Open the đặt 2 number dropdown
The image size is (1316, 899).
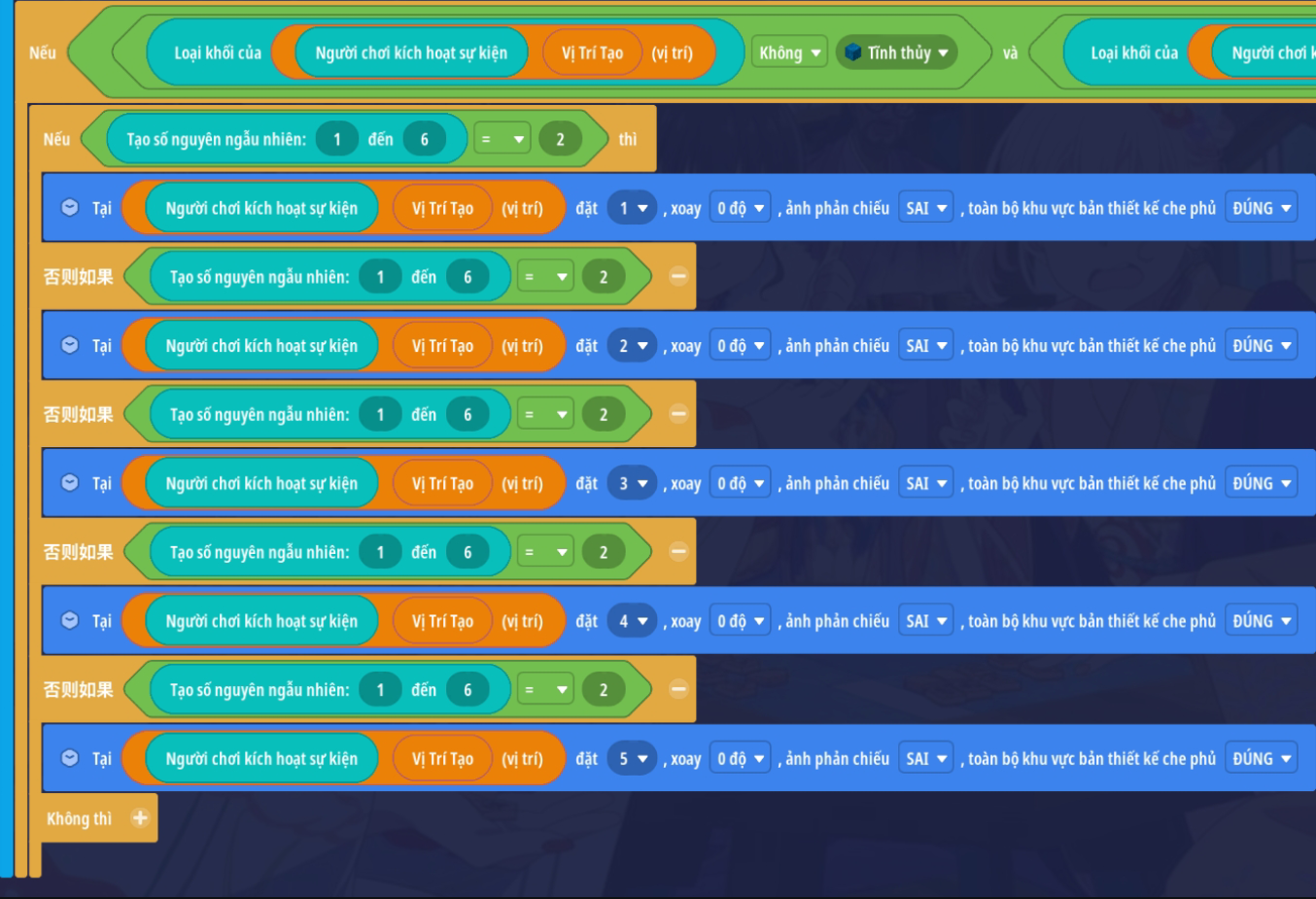tap(633, 346)
